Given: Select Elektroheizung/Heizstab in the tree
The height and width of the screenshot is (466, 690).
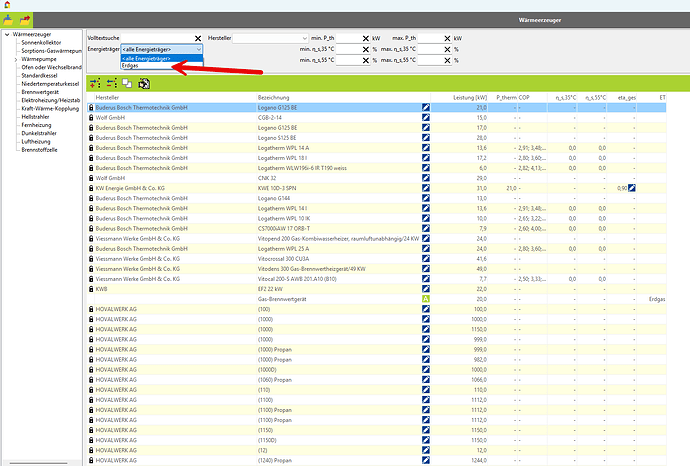Looking at the screenshot, I should point(51,100).
